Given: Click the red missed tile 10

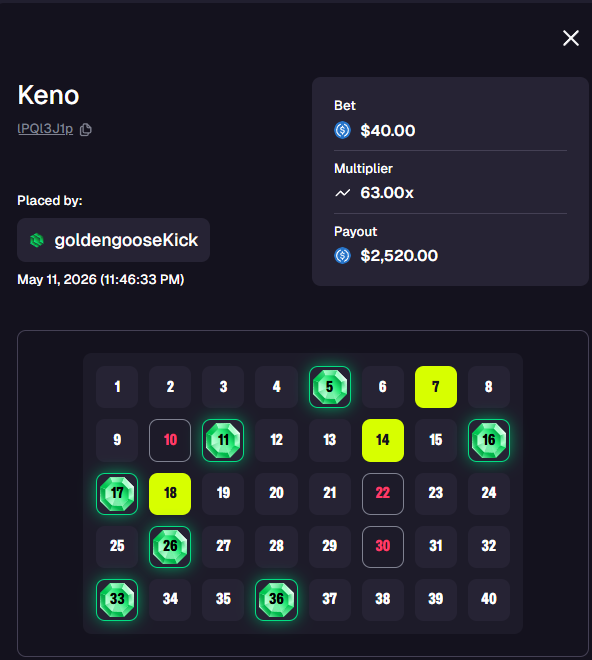Looking at the screenshot, I should coord(170,440).
